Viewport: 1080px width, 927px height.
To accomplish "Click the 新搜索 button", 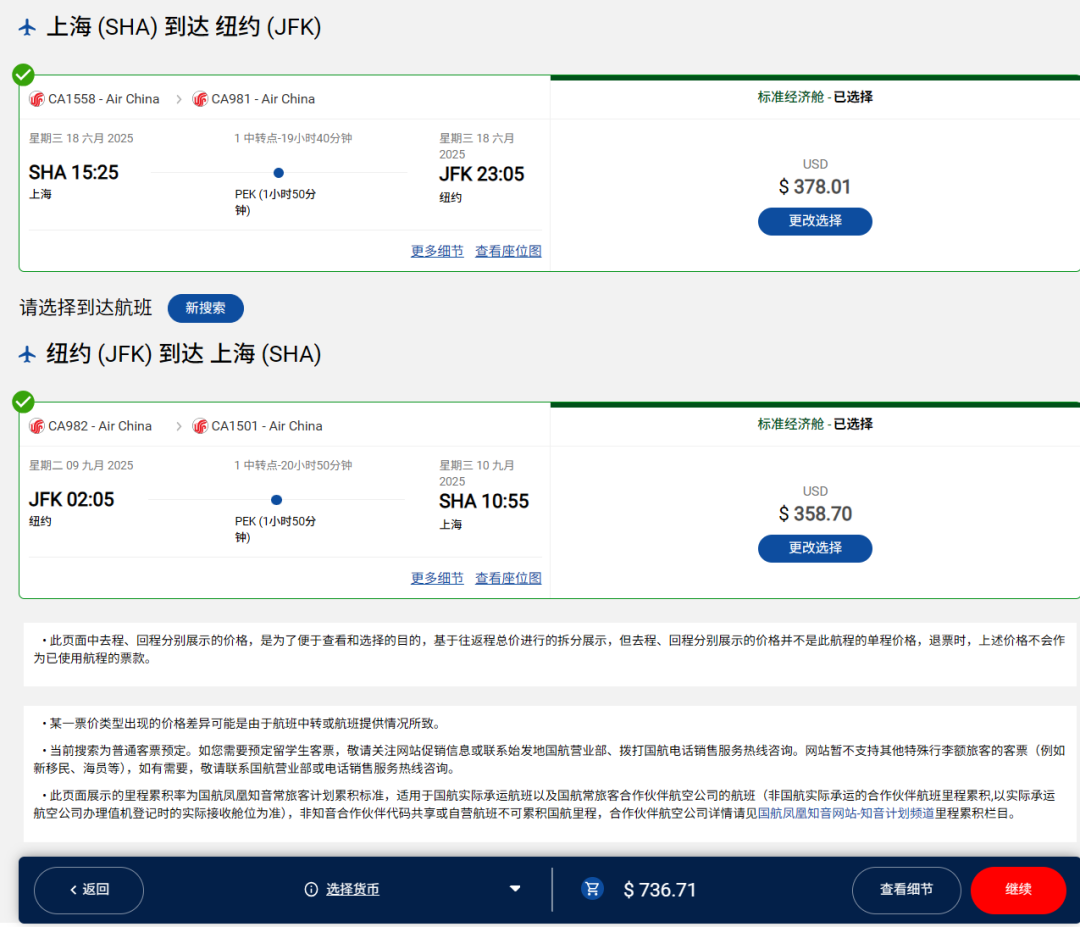I will point(205,308).
